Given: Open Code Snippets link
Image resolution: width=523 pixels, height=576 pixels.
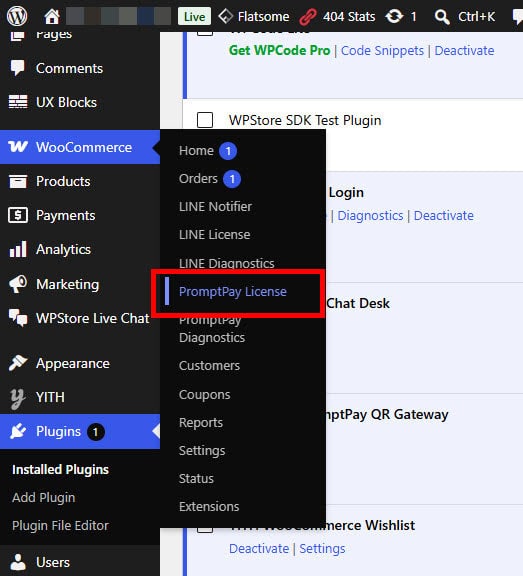Looking at the screenshot, I should point(382,50).
